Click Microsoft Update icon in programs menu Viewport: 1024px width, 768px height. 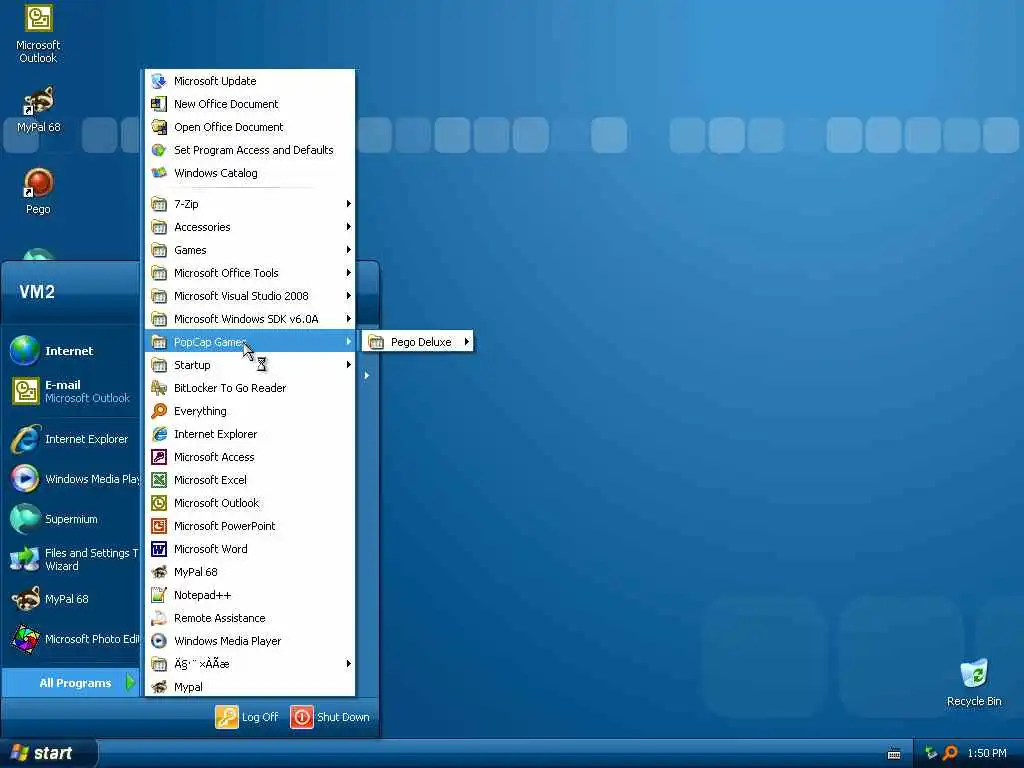click(x=159, y=81)
